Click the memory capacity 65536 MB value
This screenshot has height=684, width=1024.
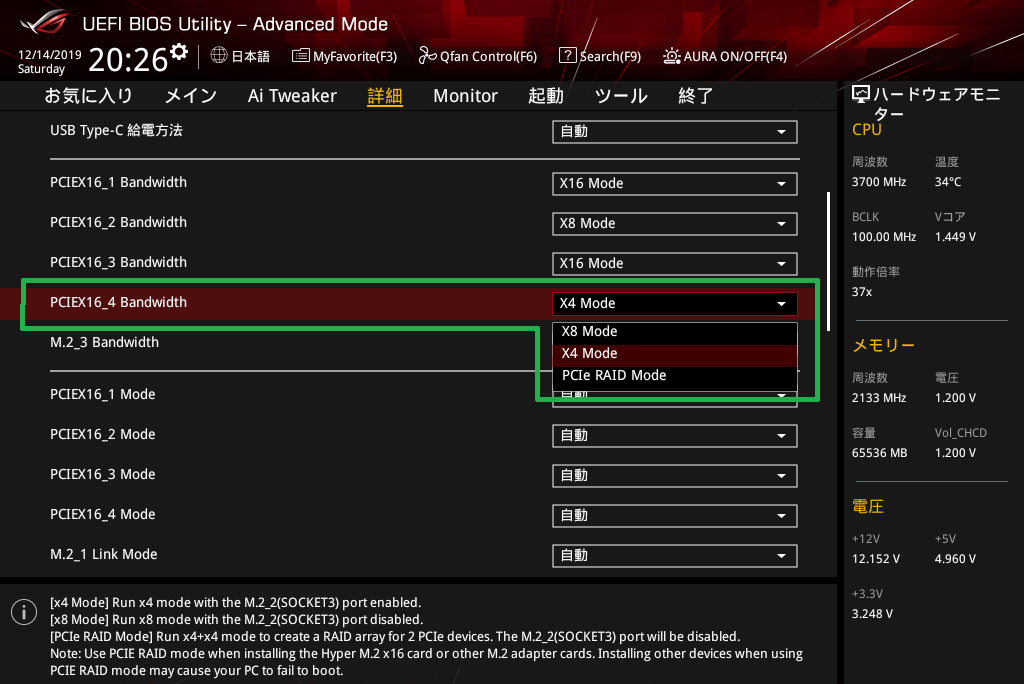point(879,452)
